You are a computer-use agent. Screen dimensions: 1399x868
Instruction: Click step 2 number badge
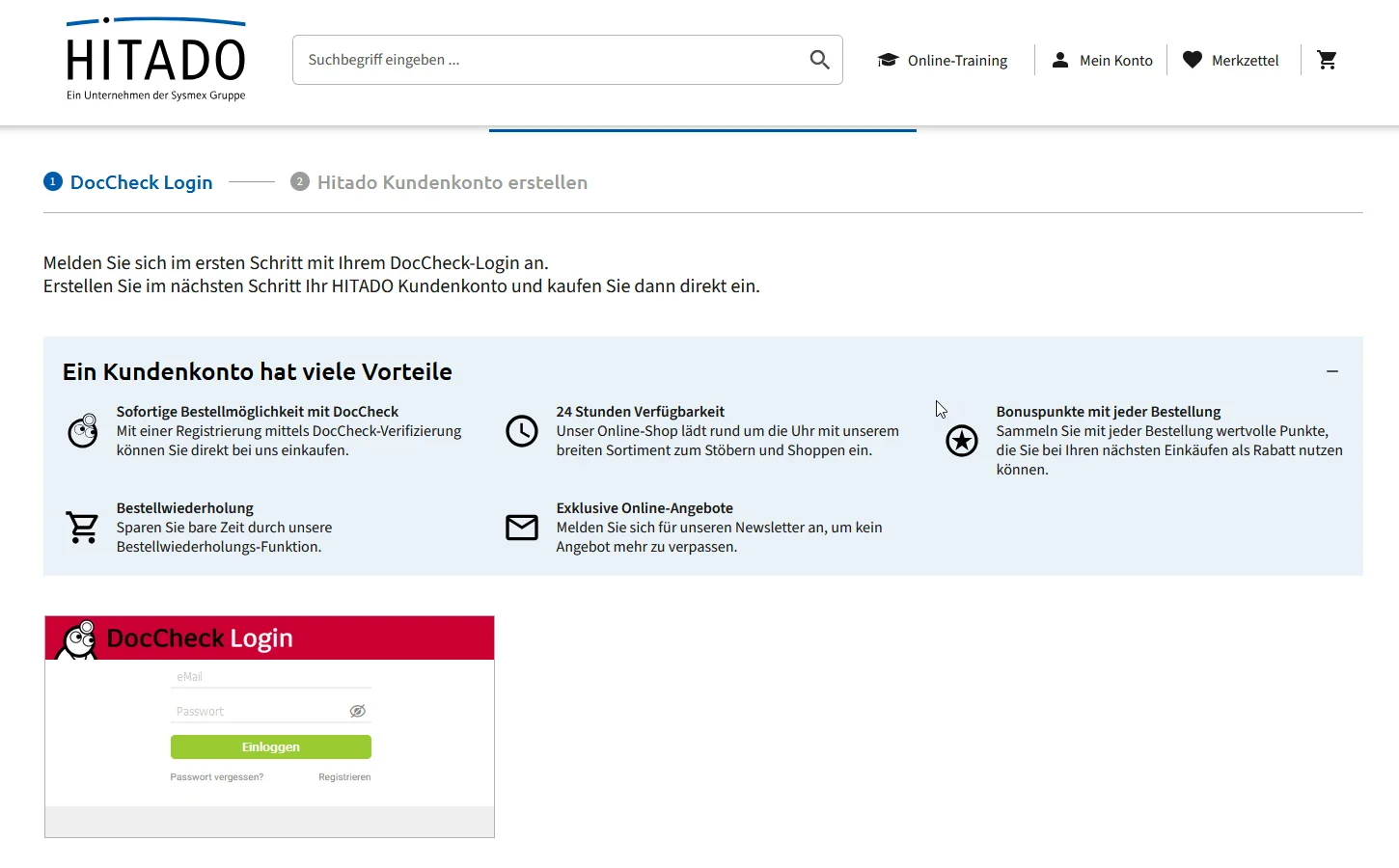coord(300,181)
